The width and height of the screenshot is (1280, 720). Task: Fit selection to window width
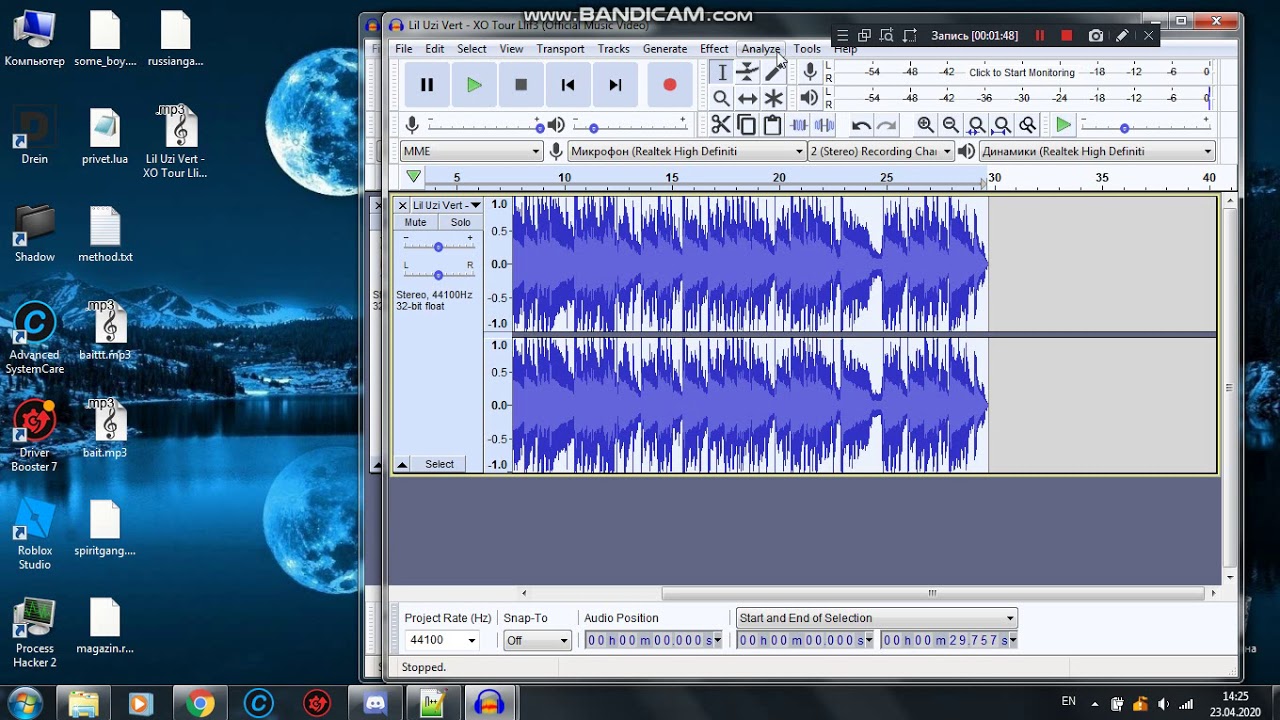click(x=976, y=125)
